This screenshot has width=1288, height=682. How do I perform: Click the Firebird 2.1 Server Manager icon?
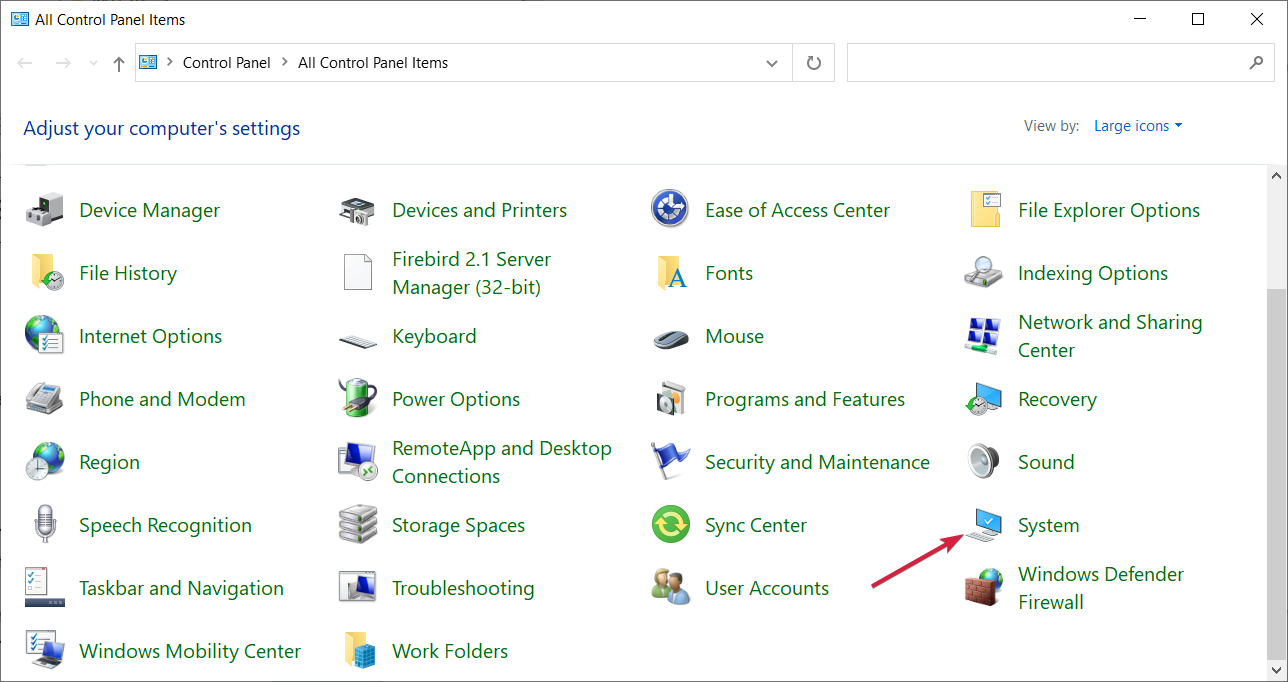click(x=357, y=273)
